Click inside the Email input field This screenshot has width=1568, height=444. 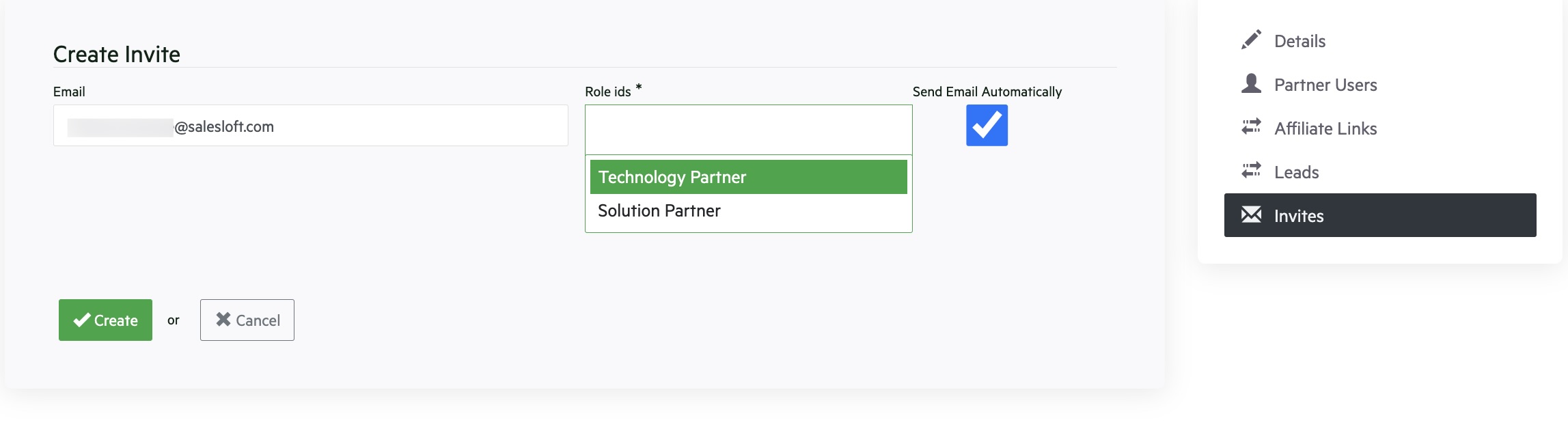(311, 126)
